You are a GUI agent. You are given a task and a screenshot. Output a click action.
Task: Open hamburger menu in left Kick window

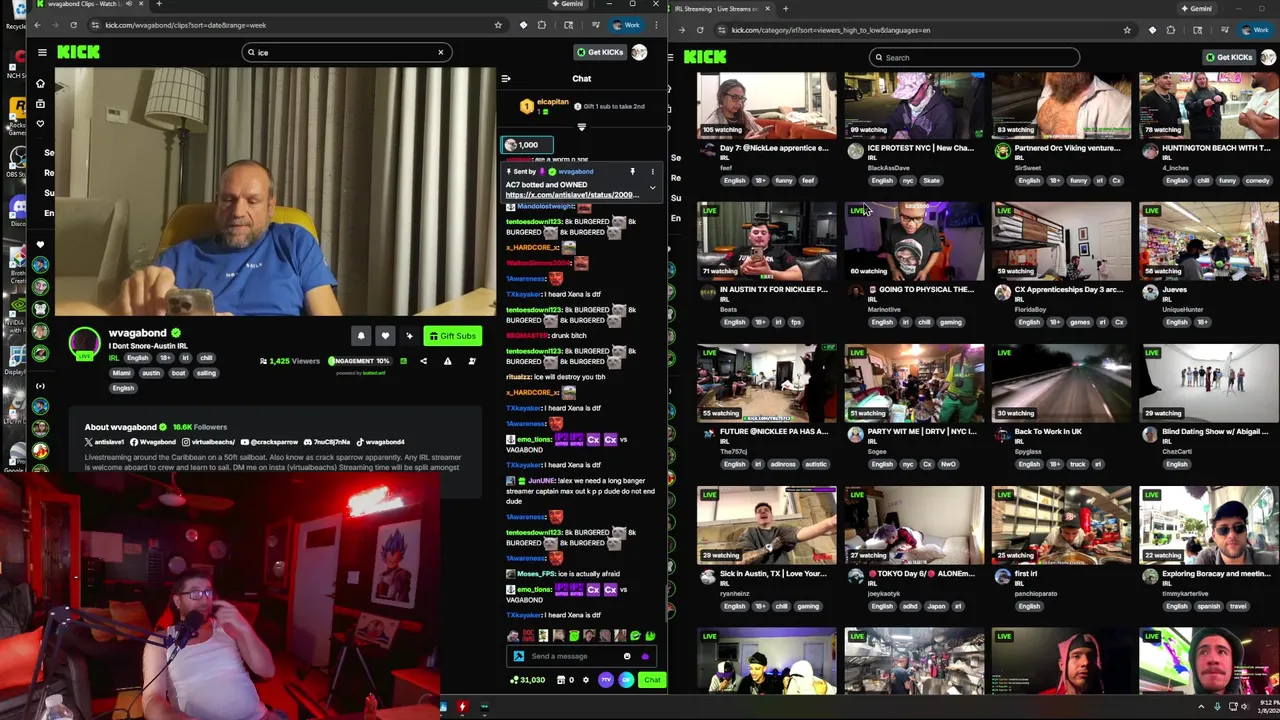(x=42, y=52)
